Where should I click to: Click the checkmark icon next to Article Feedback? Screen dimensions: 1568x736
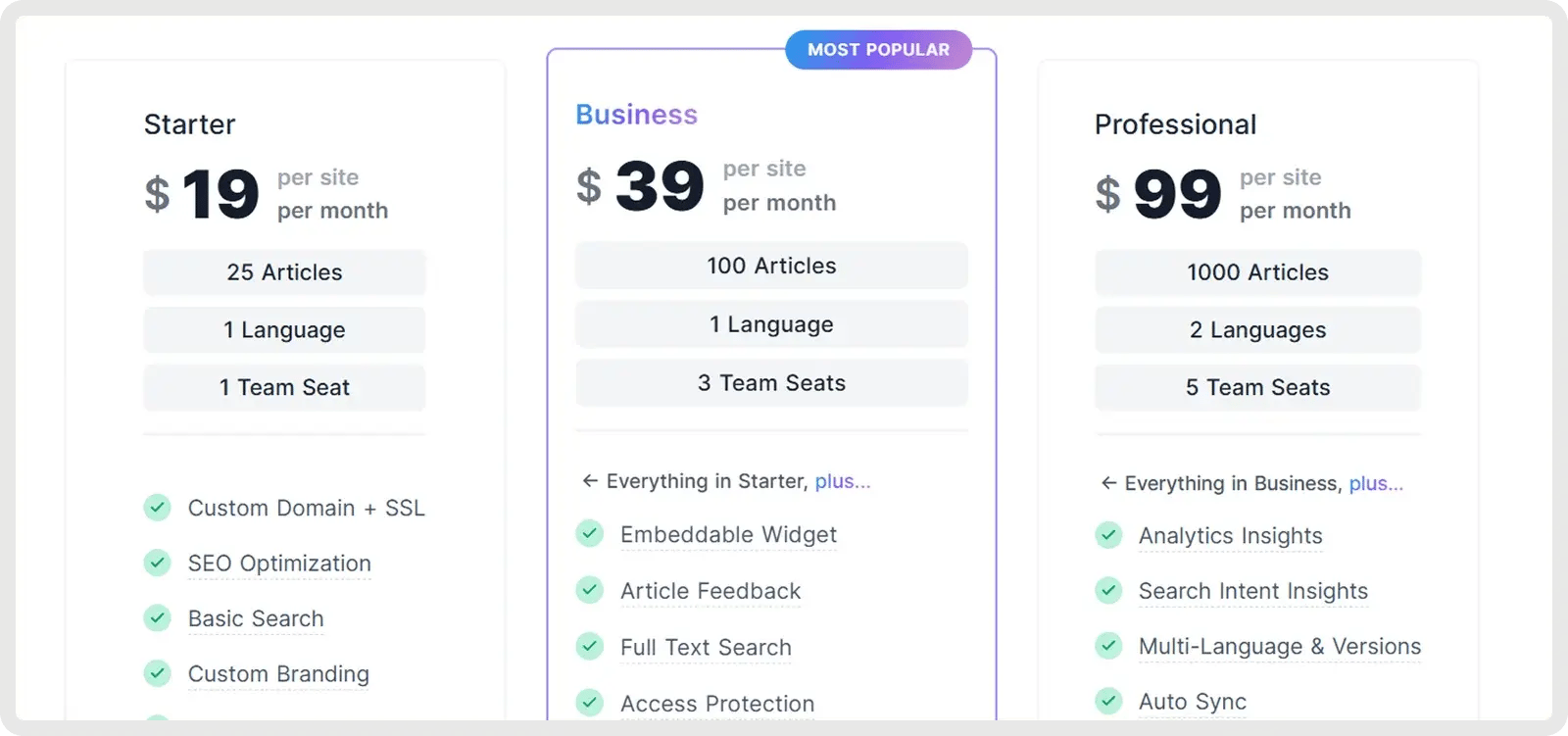(x=589, y=590)
